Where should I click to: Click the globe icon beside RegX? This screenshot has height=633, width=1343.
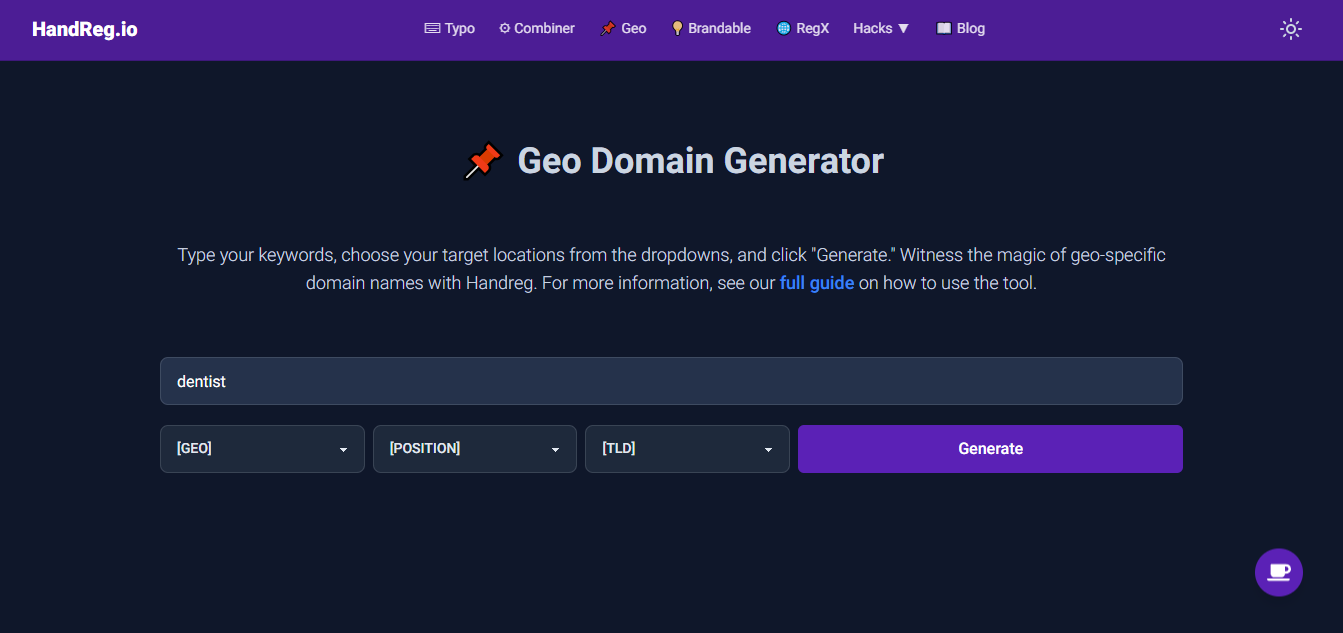(783, 29)
